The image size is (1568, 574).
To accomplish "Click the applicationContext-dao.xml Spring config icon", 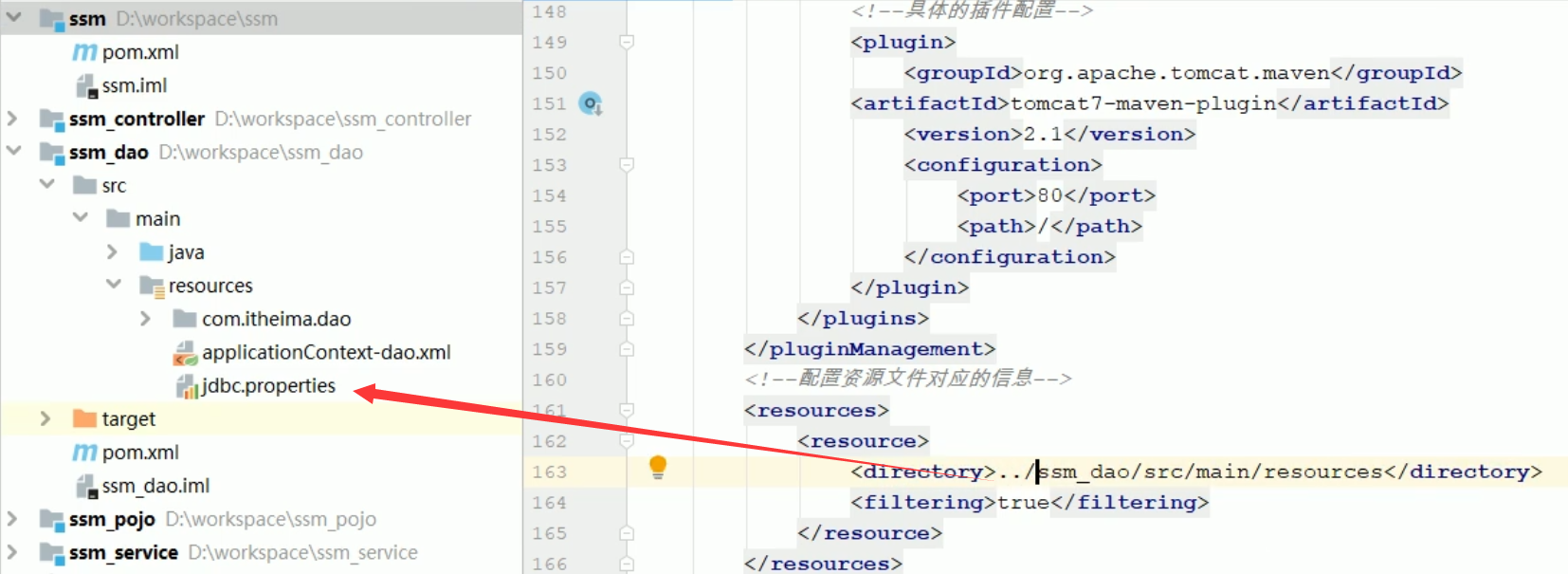I will click(185, 353).
